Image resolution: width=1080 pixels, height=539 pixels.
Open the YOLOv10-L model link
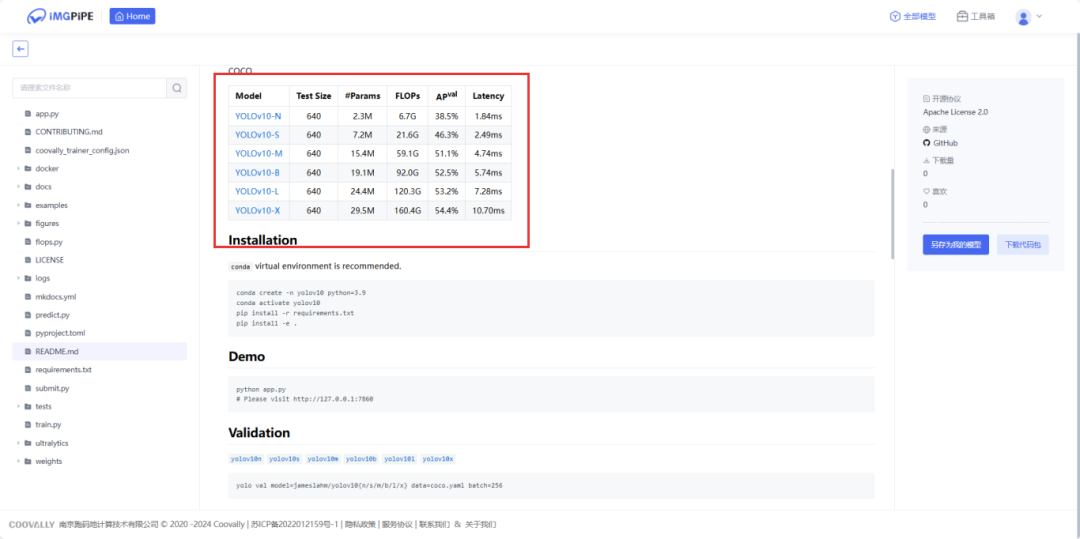coord(257,191)
